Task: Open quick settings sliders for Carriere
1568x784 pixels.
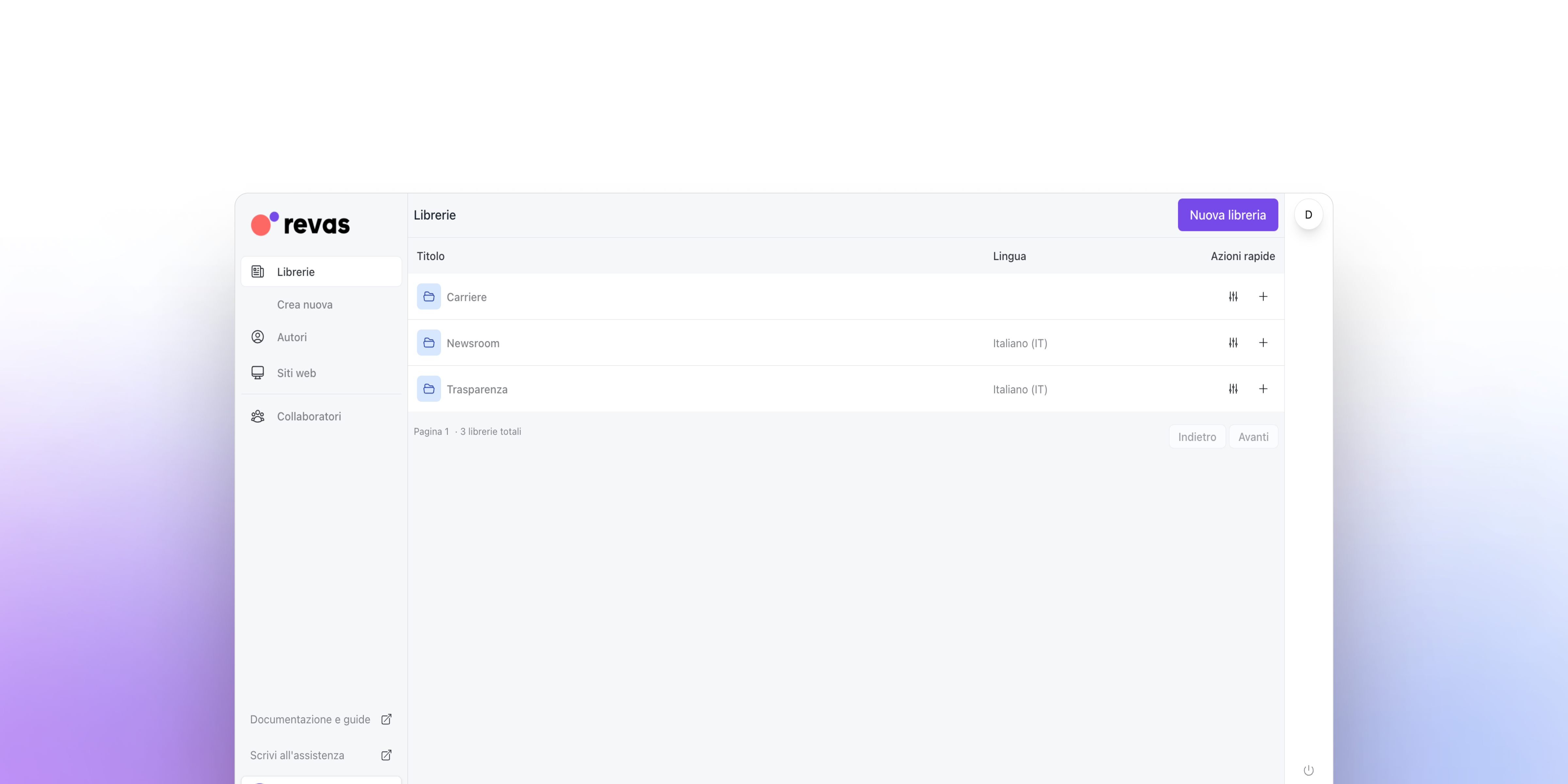Action: pyautogui.click(x=1233, y=296)
